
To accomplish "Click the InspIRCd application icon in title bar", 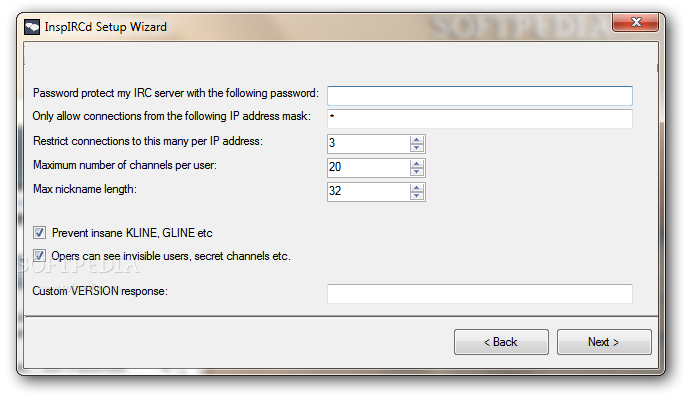I will point(32,27).
